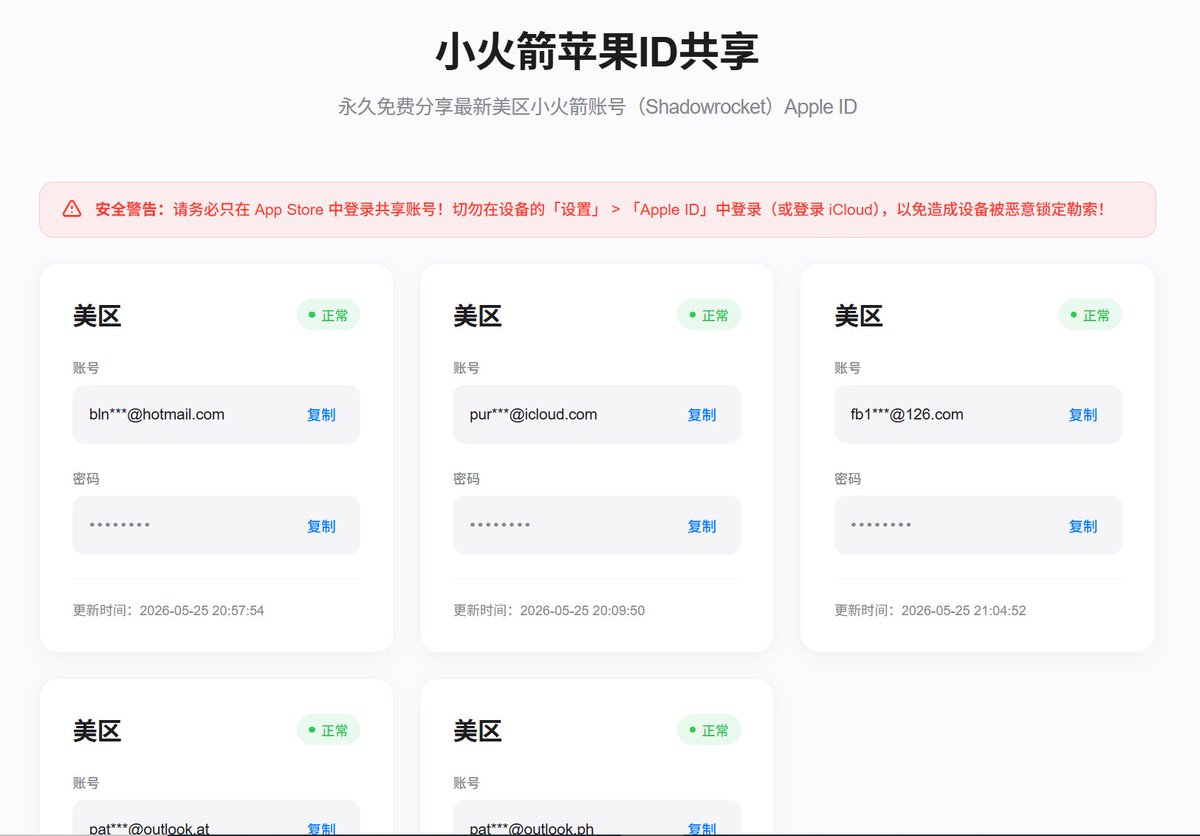Click the 密码 label on the 126.com card
The height and width of the screenshot is (836, 1200).
tap(848, 479)
